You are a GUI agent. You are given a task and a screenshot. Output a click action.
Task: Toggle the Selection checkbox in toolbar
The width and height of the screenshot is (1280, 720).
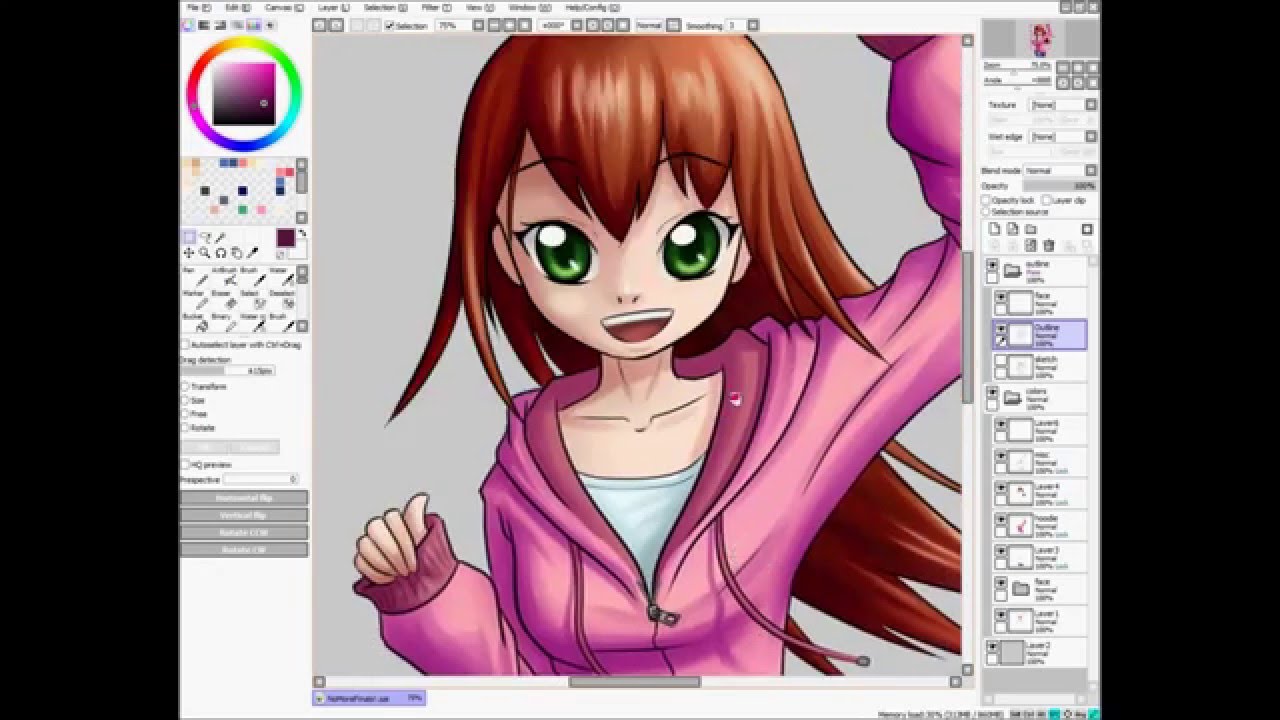click(x=390, y=26)
